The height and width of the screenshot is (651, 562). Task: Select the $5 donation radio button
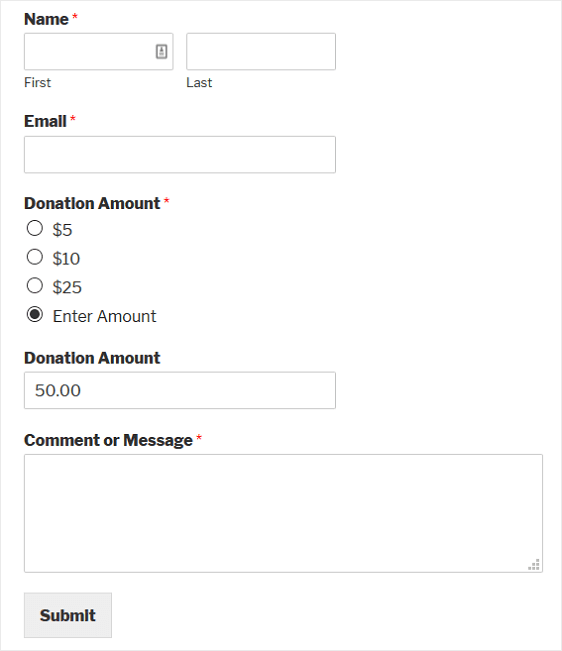pyautogui.click(x=35, y=228)
